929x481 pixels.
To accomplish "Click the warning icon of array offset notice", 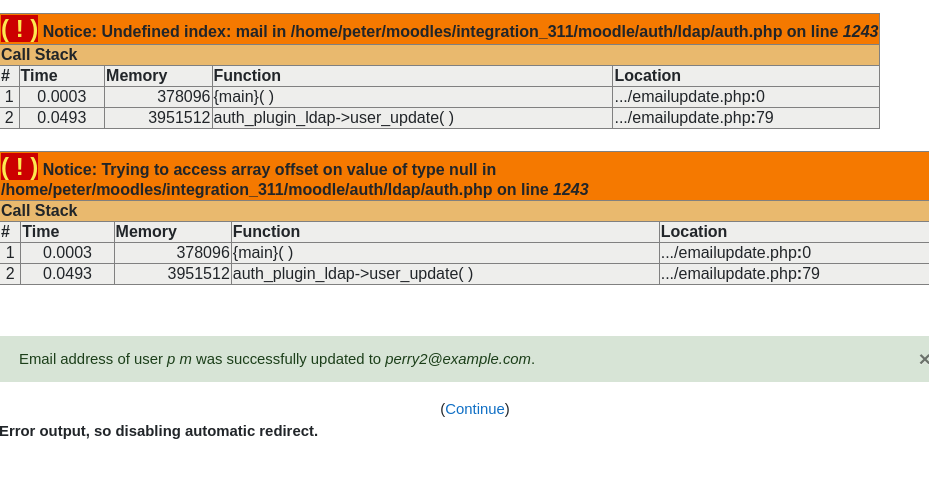I will click(19, 167).
